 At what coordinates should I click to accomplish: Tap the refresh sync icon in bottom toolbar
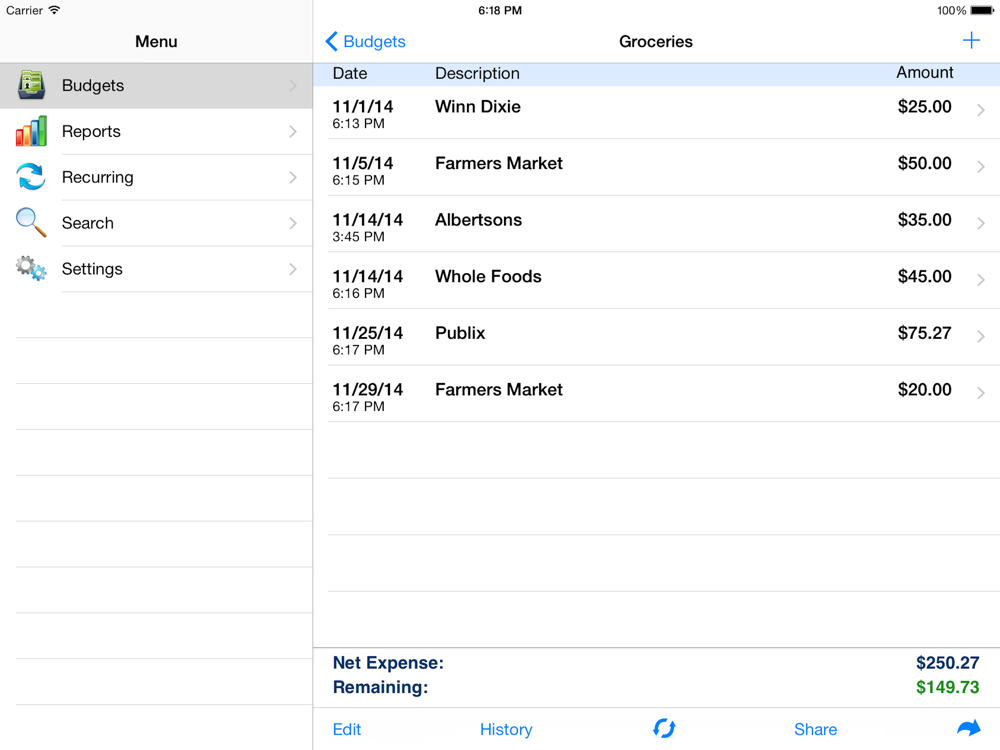pos(664,728)
